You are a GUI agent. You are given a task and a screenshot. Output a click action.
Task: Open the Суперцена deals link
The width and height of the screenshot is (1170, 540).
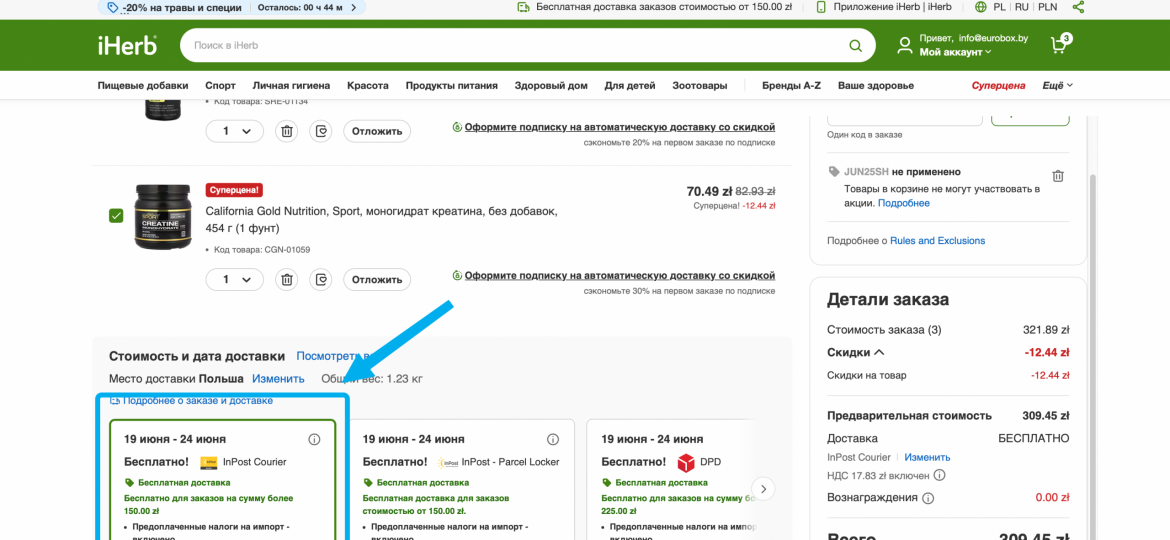click(x=998, y=86)
